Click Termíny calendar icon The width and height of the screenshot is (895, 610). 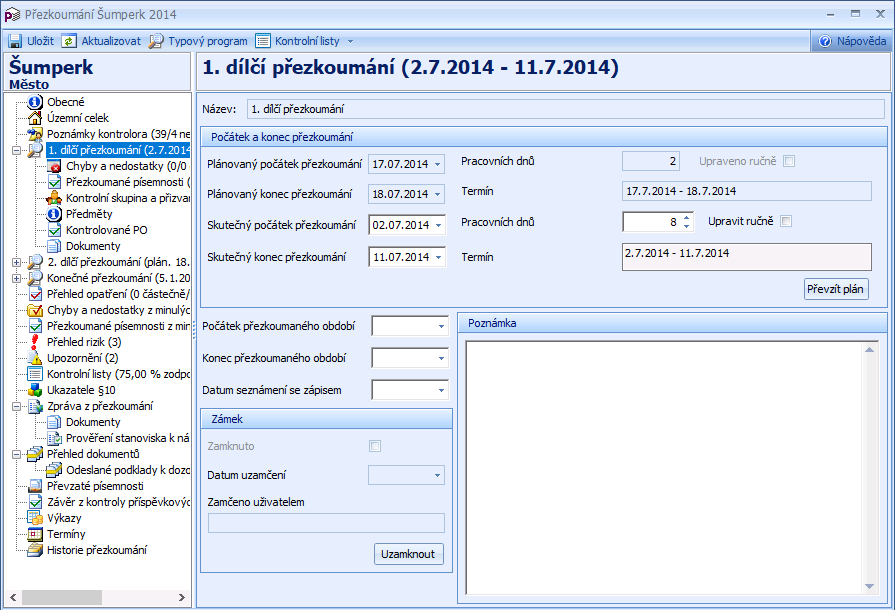[35, 534]
